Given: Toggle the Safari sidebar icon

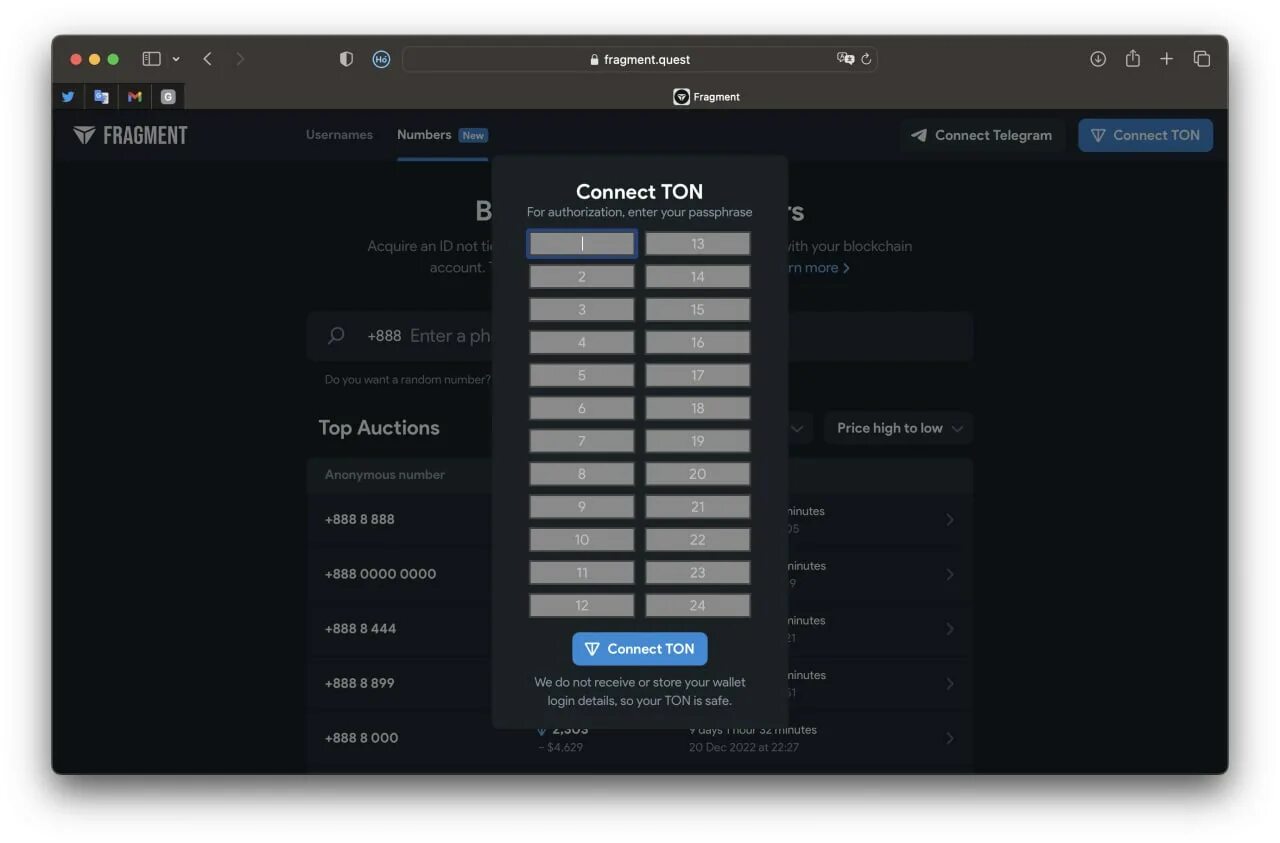Looking at the screenshot, I should [151, 59].
